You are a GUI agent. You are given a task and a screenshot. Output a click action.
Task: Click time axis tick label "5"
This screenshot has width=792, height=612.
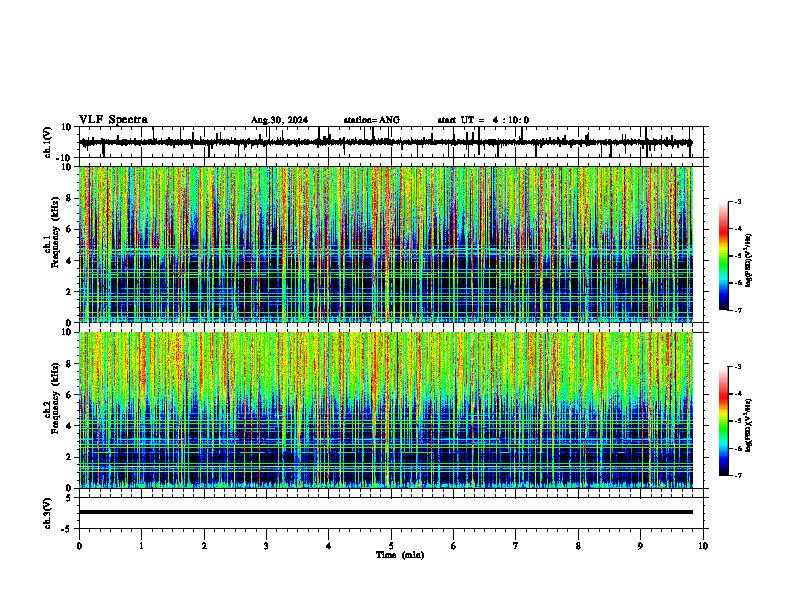[x=391, y=546]
